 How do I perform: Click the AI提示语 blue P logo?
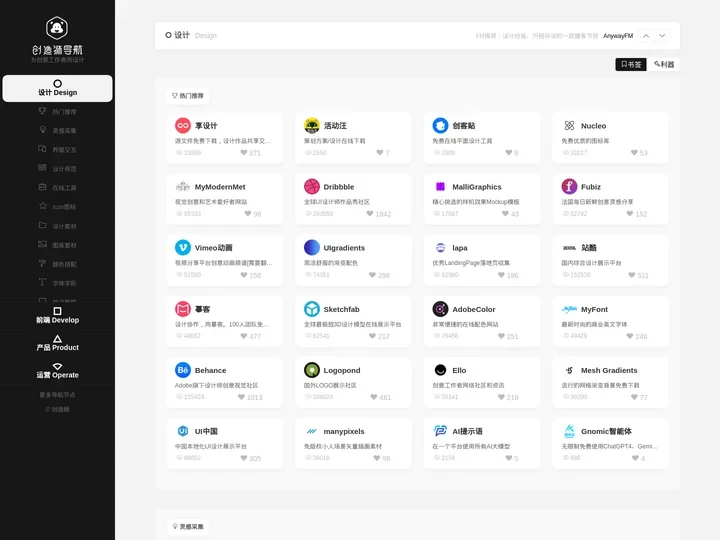[440, 431]
